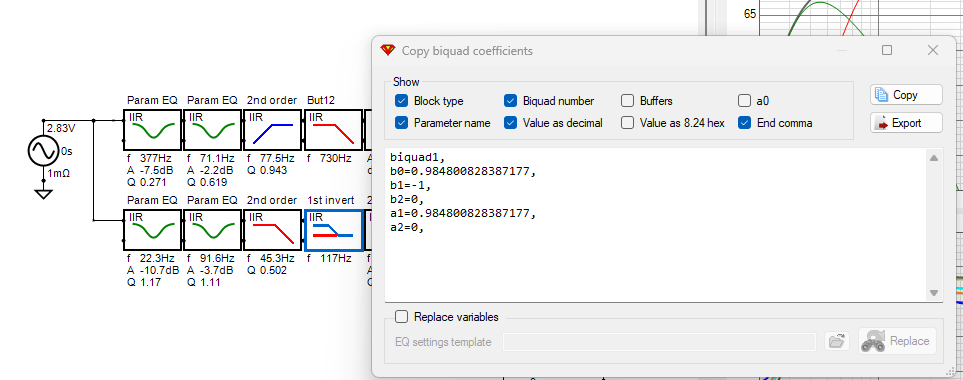Close the Copy biquad coefficients dialog
The image size is (963, 380).
(932, 50)
